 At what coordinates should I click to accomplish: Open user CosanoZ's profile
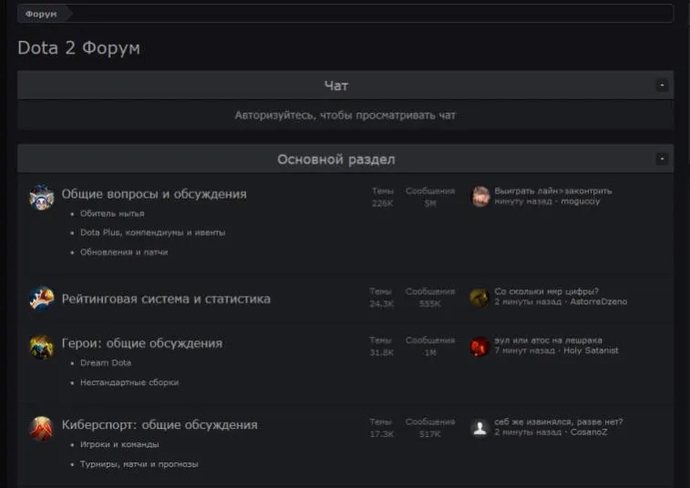[x=589, y=432]
